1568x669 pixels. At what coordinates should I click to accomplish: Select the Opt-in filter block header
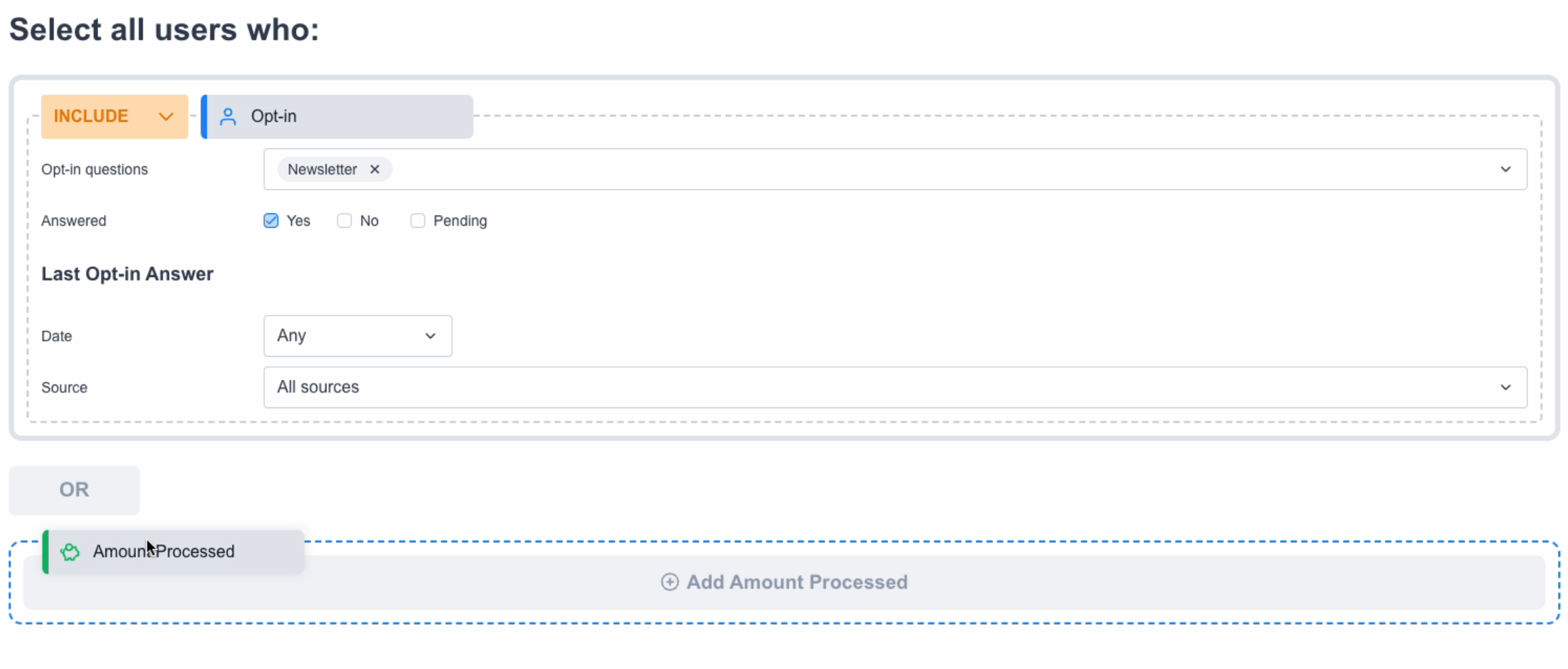(338, 117)
